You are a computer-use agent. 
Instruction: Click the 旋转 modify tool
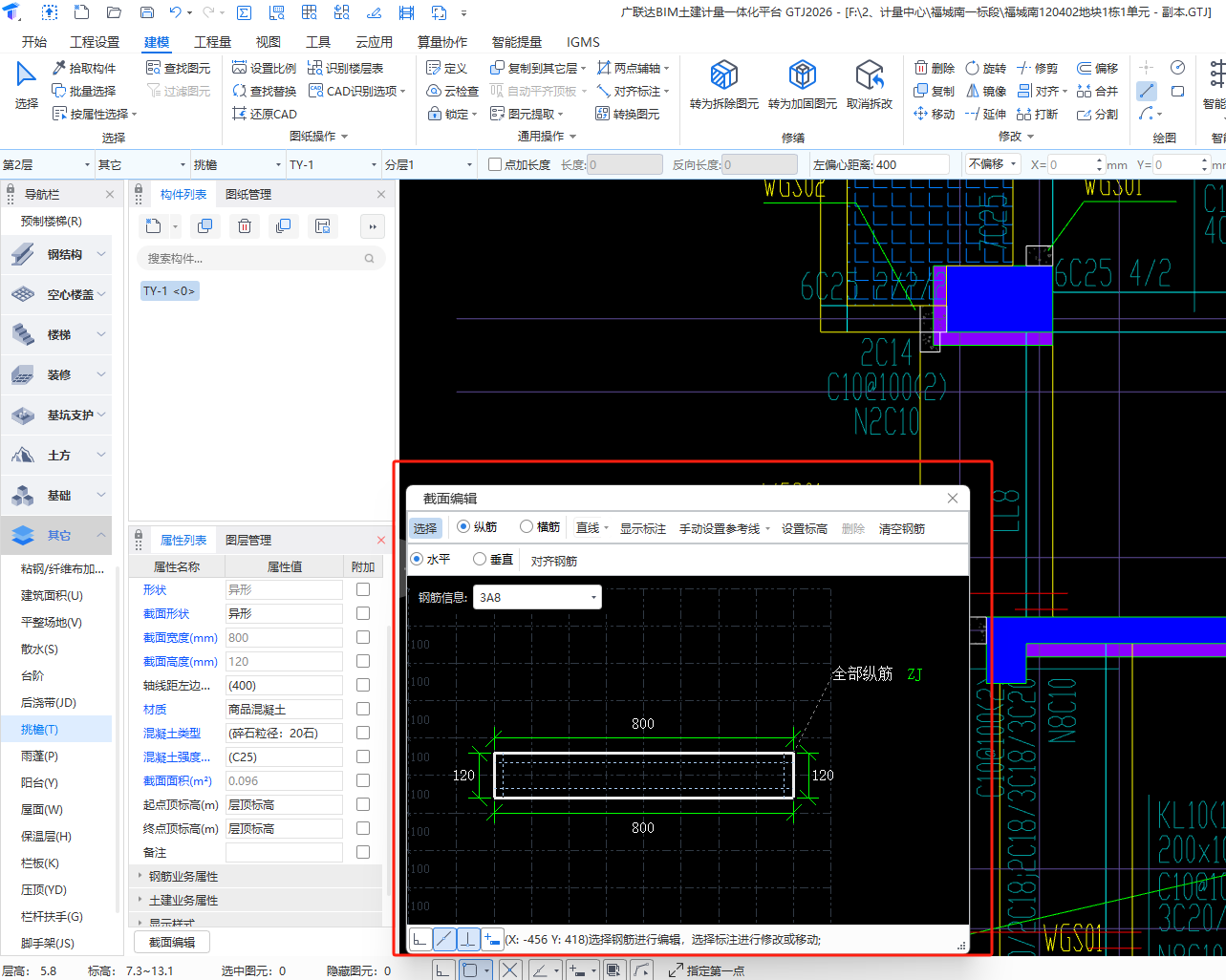click(x=985, y=68)
